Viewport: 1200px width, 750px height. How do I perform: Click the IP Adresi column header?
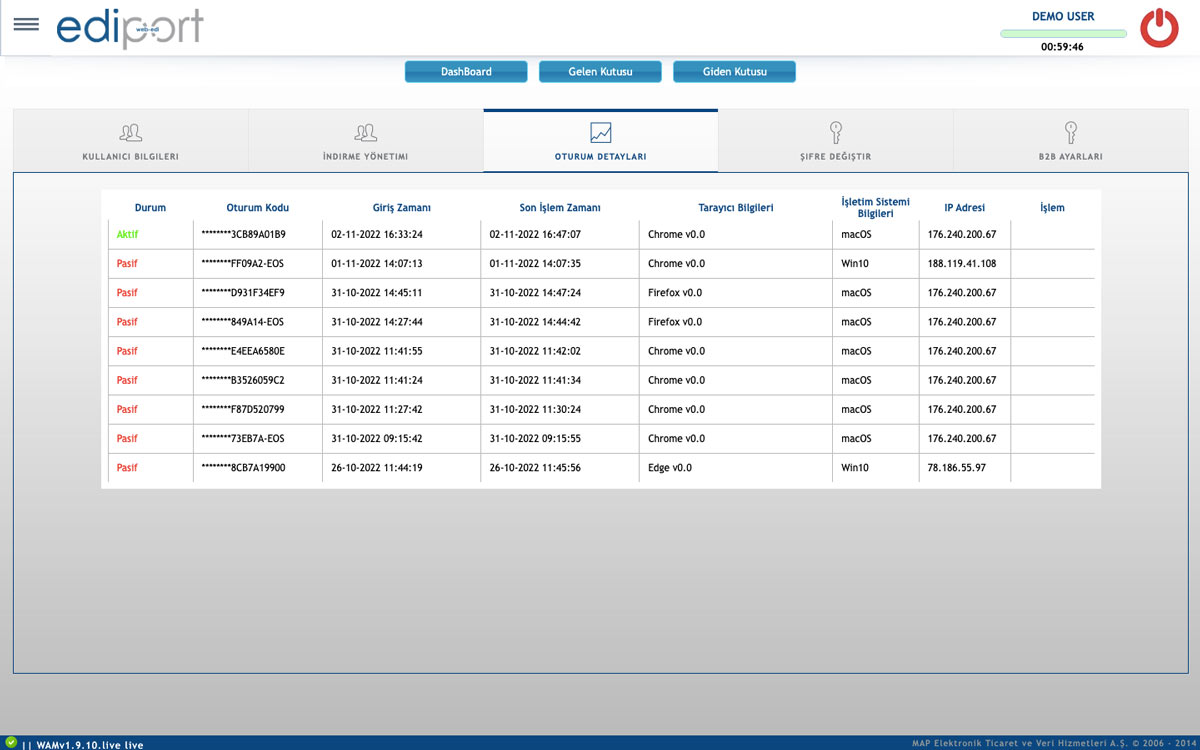[965, 208]
